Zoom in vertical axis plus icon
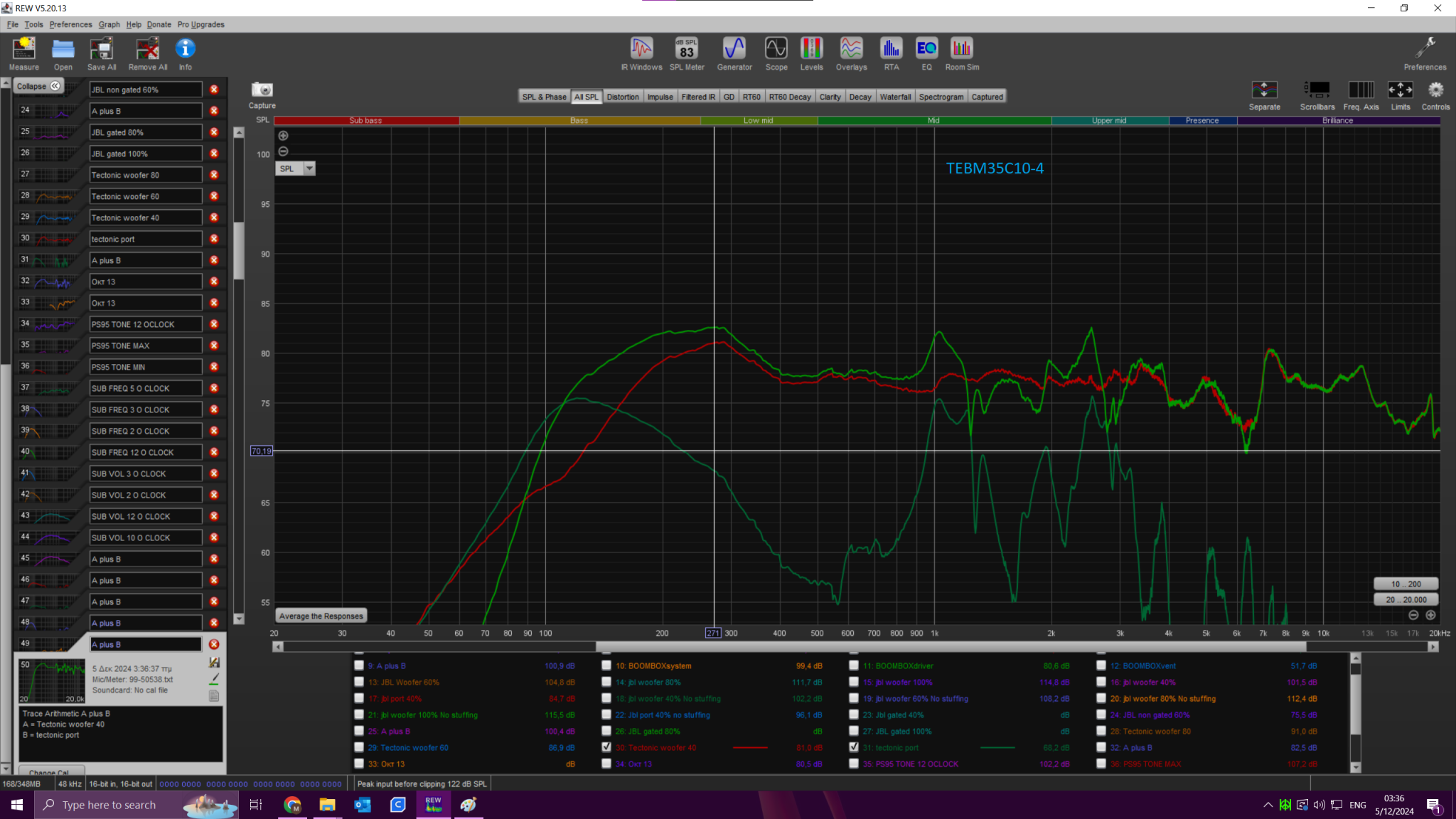 (283, 136)
